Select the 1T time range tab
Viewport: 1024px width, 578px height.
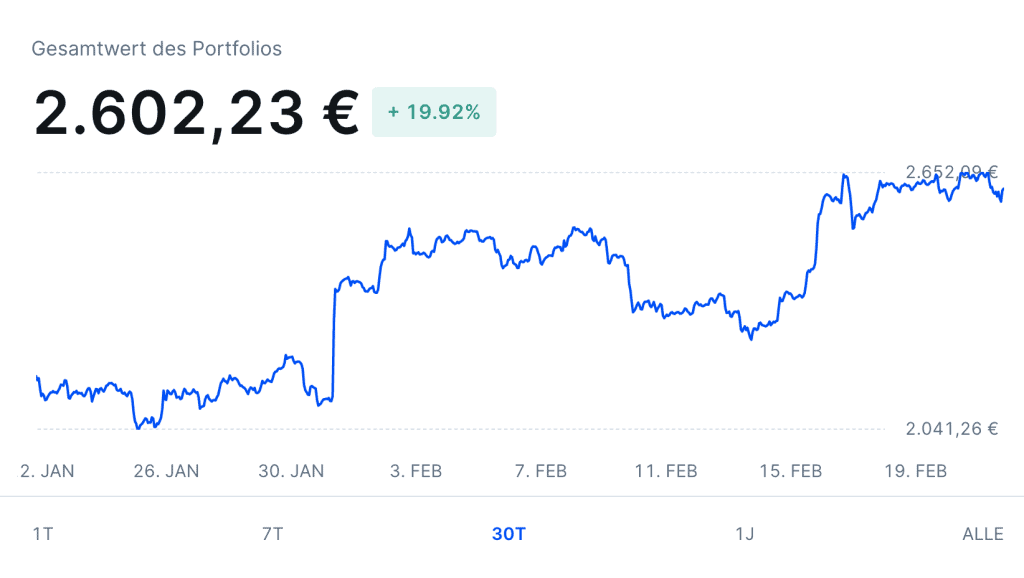[x=43, y=534]
